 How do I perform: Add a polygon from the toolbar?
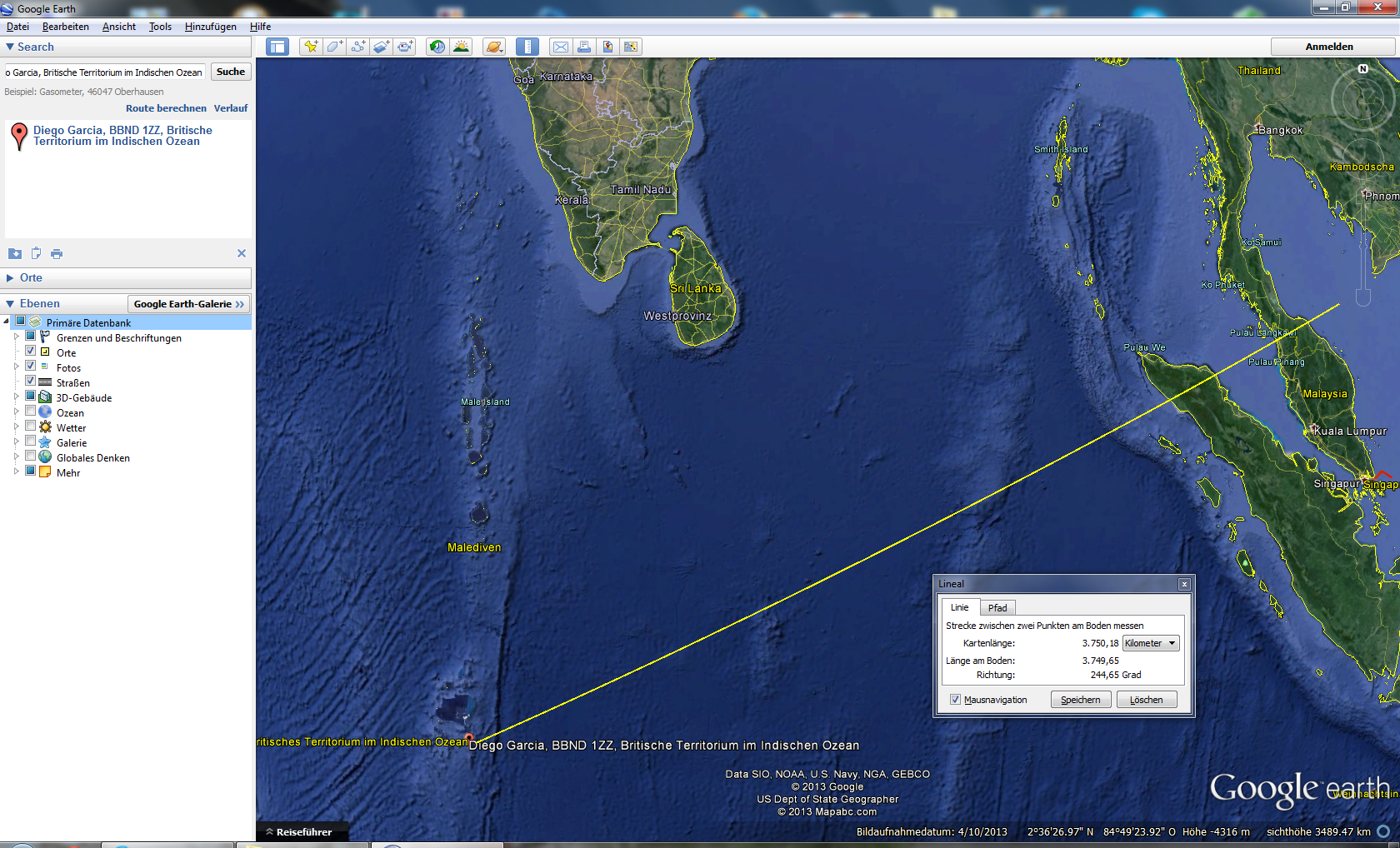tap(334, 47)
